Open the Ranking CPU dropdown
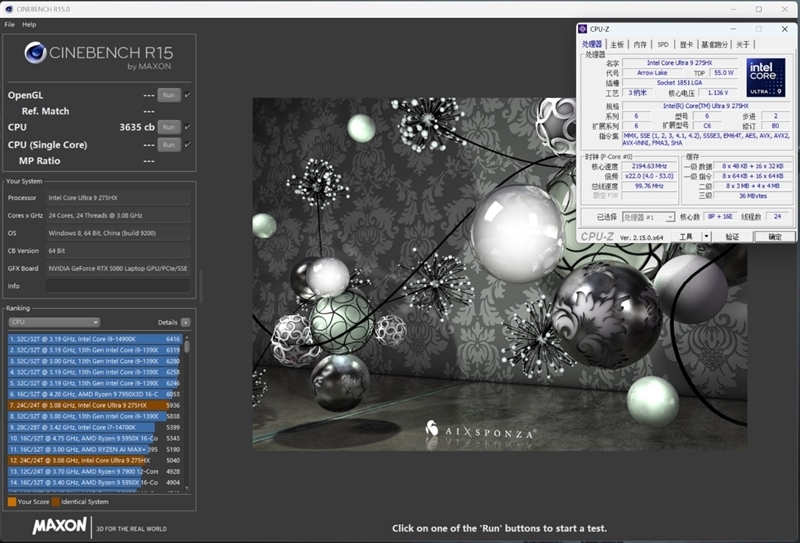The height and width of the screenshot is (543, 800). (x=54, y=322)
